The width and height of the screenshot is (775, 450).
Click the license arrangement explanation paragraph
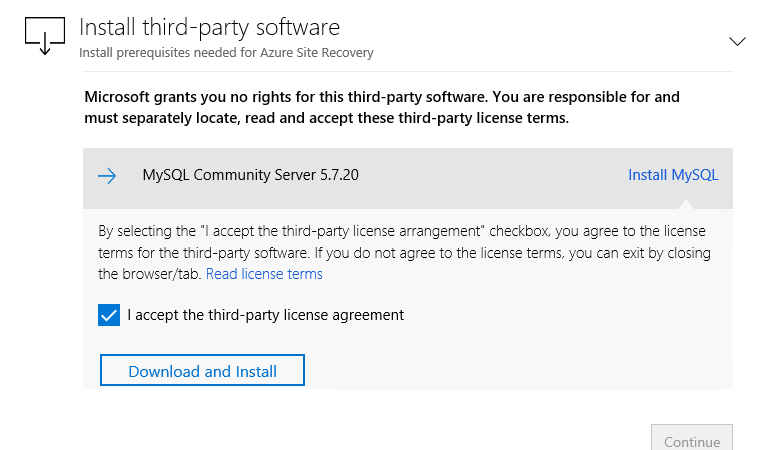click(x=404, y=252)
